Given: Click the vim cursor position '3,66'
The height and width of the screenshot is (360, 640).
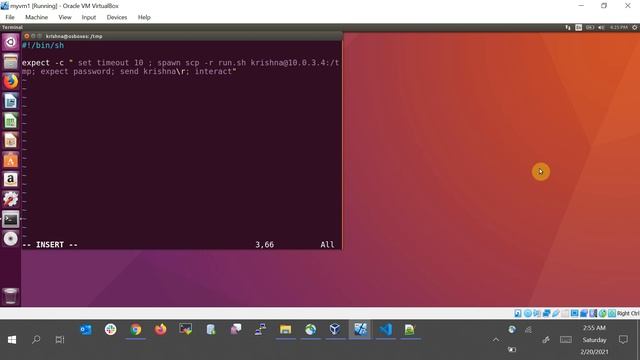Looking at the screenshot, I should click(264, 244).
